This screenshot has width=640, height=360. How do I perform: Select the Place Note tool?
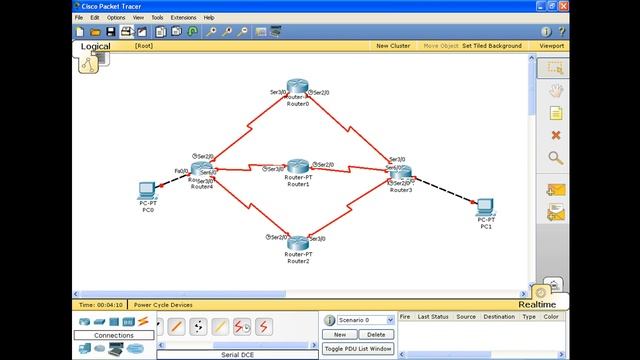tap(556, 113)
